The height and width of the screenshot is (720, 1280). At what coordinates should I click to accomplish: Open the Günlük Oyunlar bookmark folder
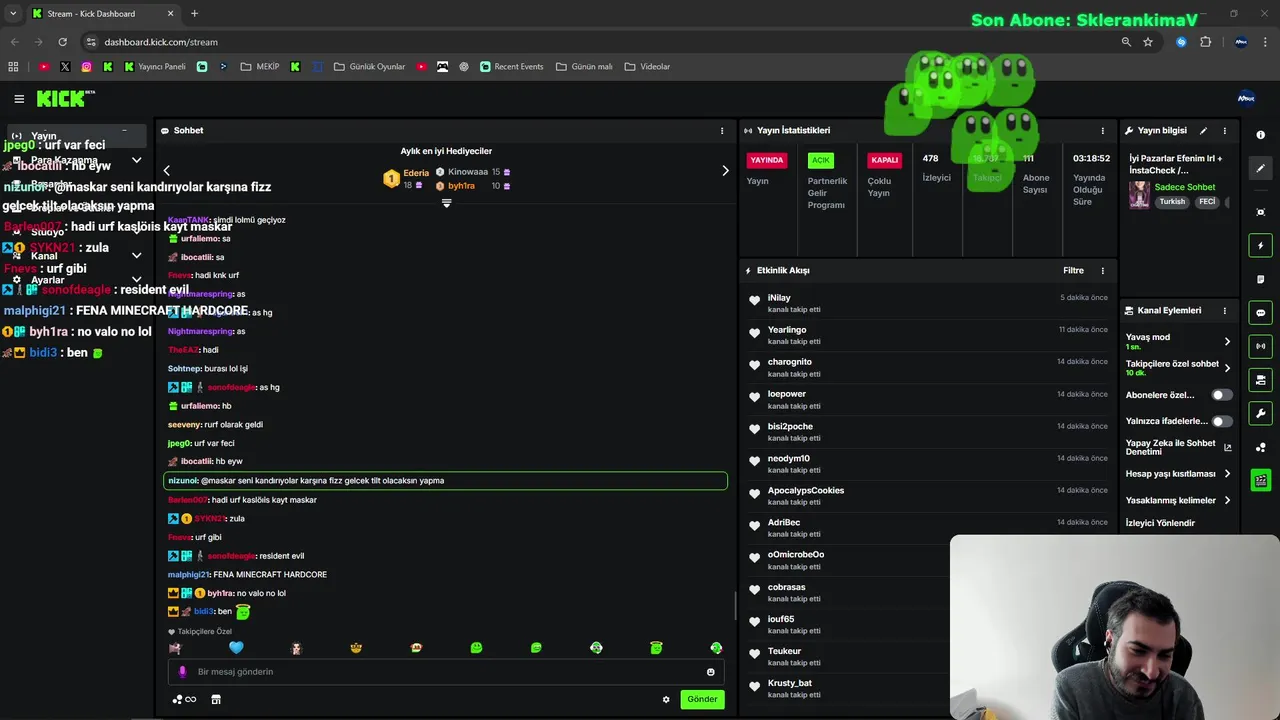click(369, 67)
